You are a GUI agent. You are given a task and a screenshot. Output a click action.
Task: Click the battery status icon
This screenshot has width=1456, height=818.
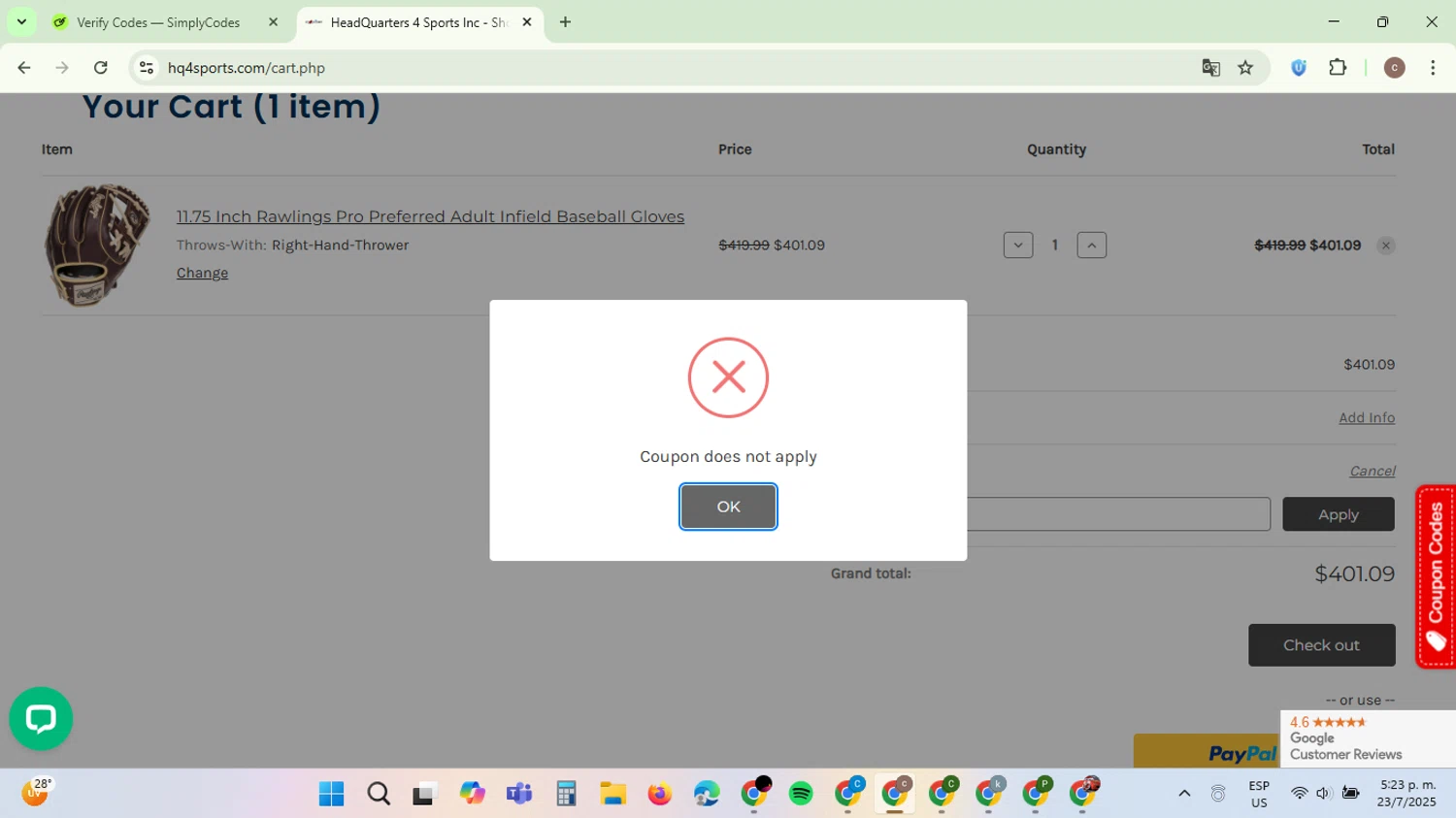point(1350,794)
